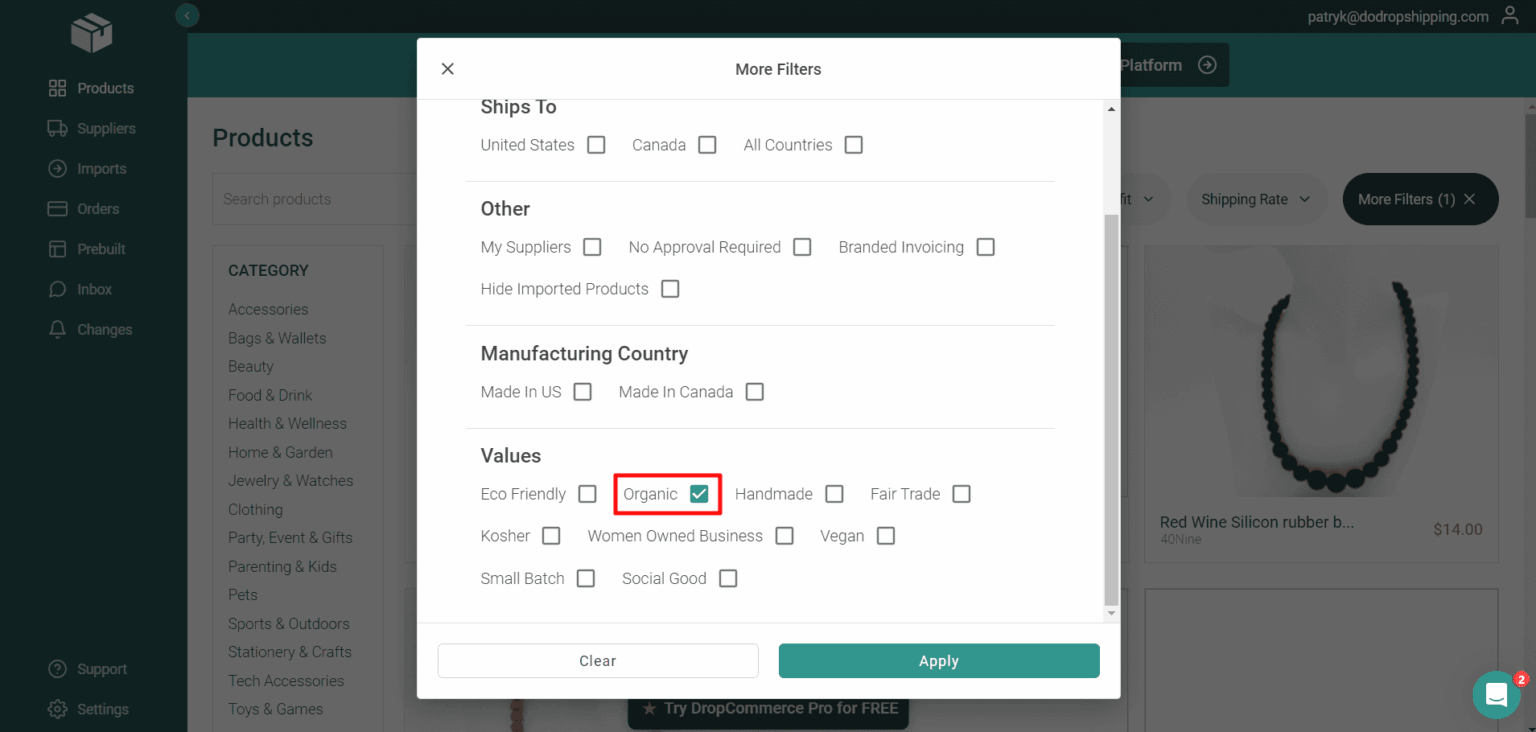Collapse the sidebar using the arrow toggle
1536x732 pixels.
(x=188, y=16)
